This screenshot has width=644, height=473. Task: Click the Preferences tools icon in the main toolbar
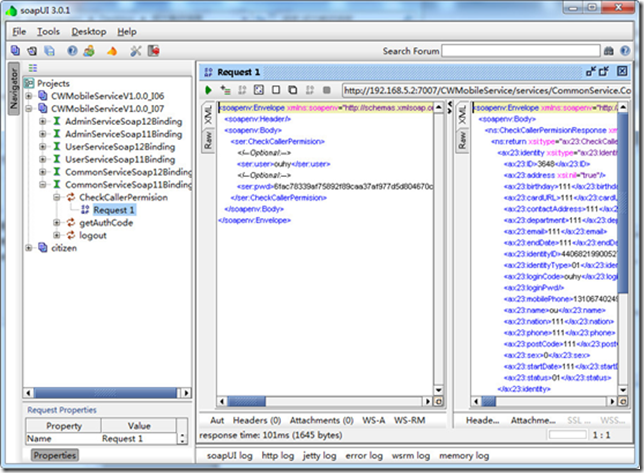click(133, 51)
